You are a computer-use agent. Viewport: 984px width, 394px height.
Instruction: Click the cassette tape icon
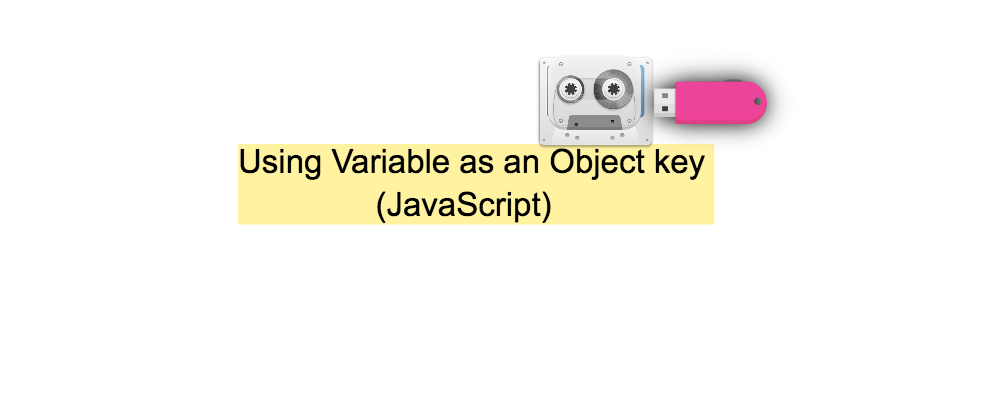[x=596, y=100]
